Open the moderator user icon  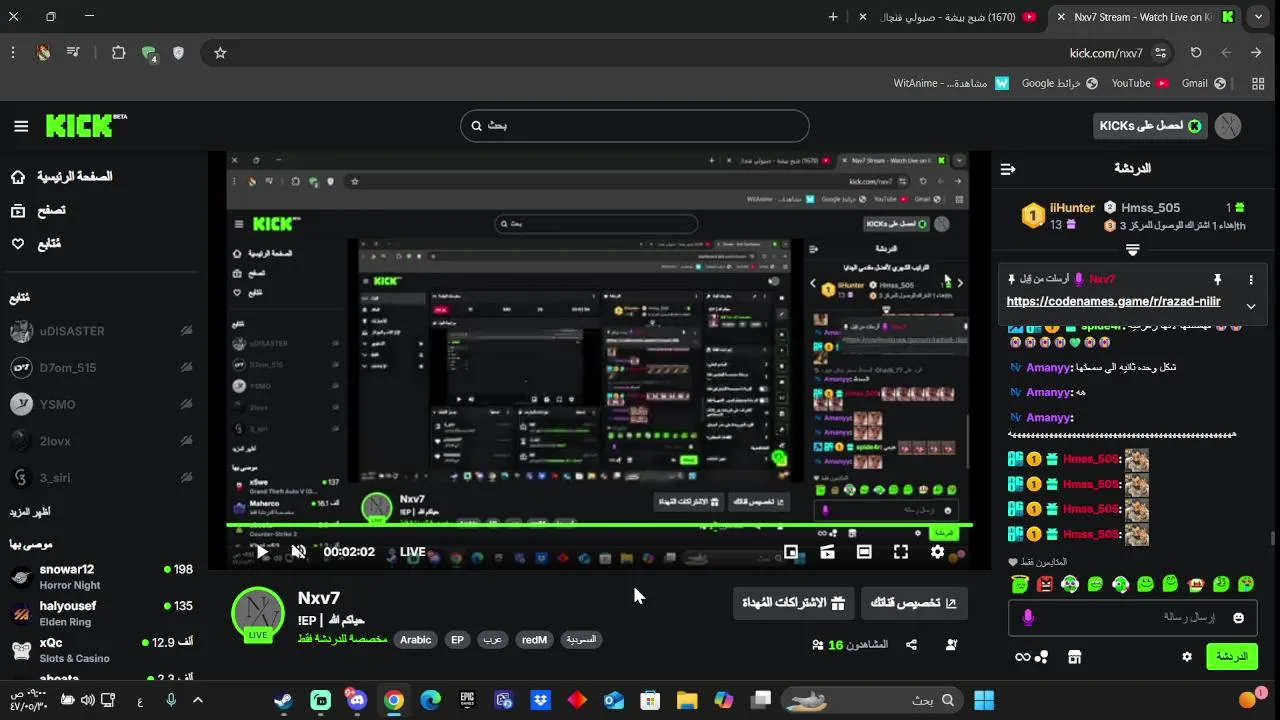pos(951,645)
